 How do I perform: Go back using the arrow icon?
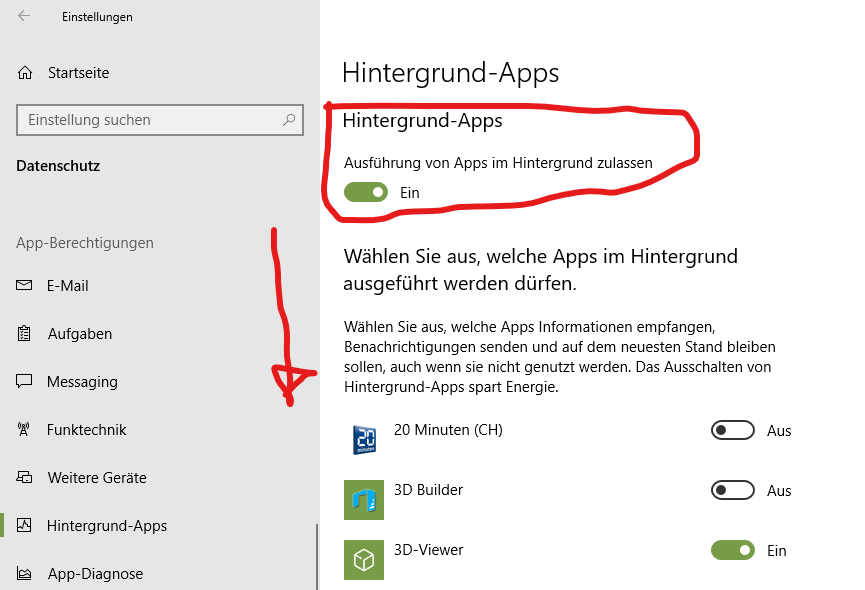click(x=24, y=16)
